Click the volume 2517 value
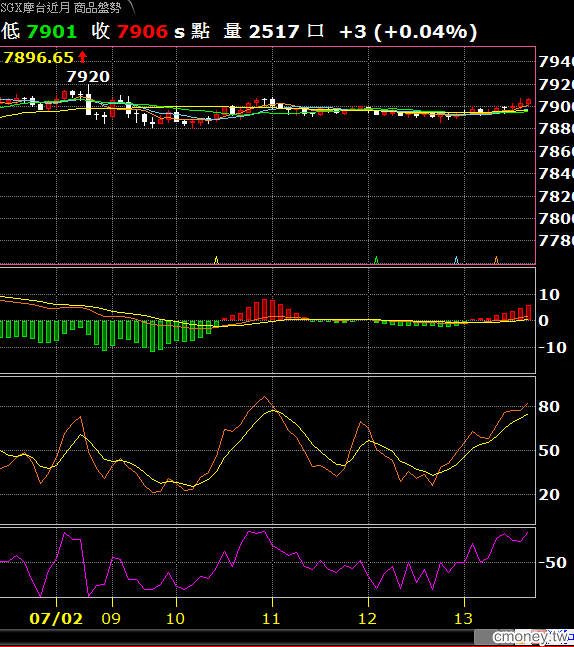Viewport: 574px width, 647px height. pyautogui.click(x=274, y=32)
